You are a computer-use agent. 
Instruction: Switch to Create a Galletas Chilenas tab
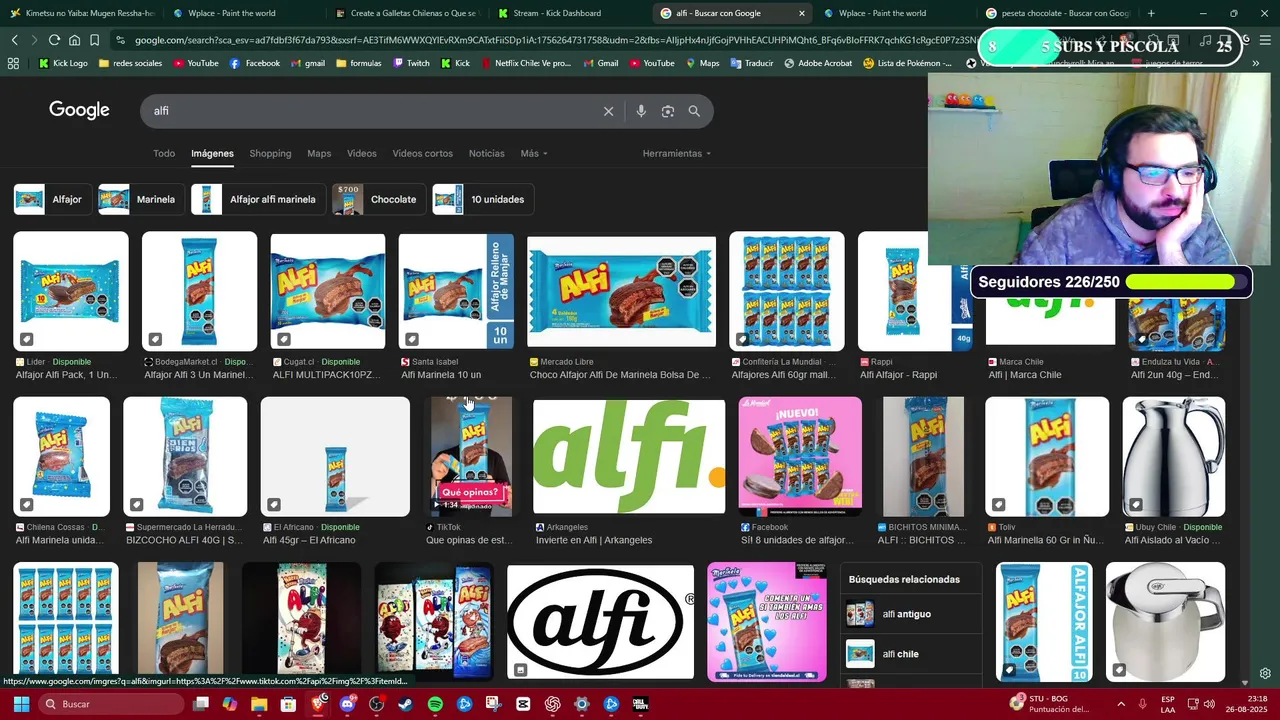(x=406, y=13)
